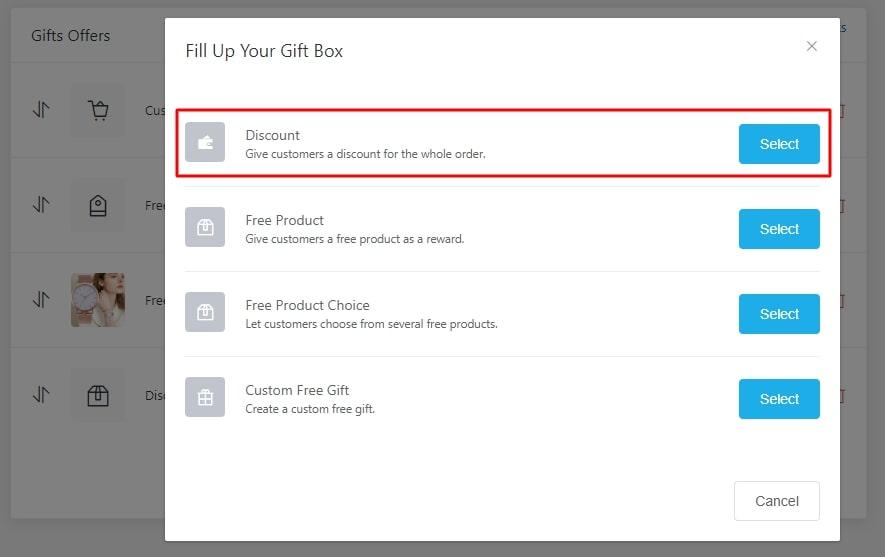Click the Free Product box icon
Viewport: 885px width, 557px height.
pos(205,227)
